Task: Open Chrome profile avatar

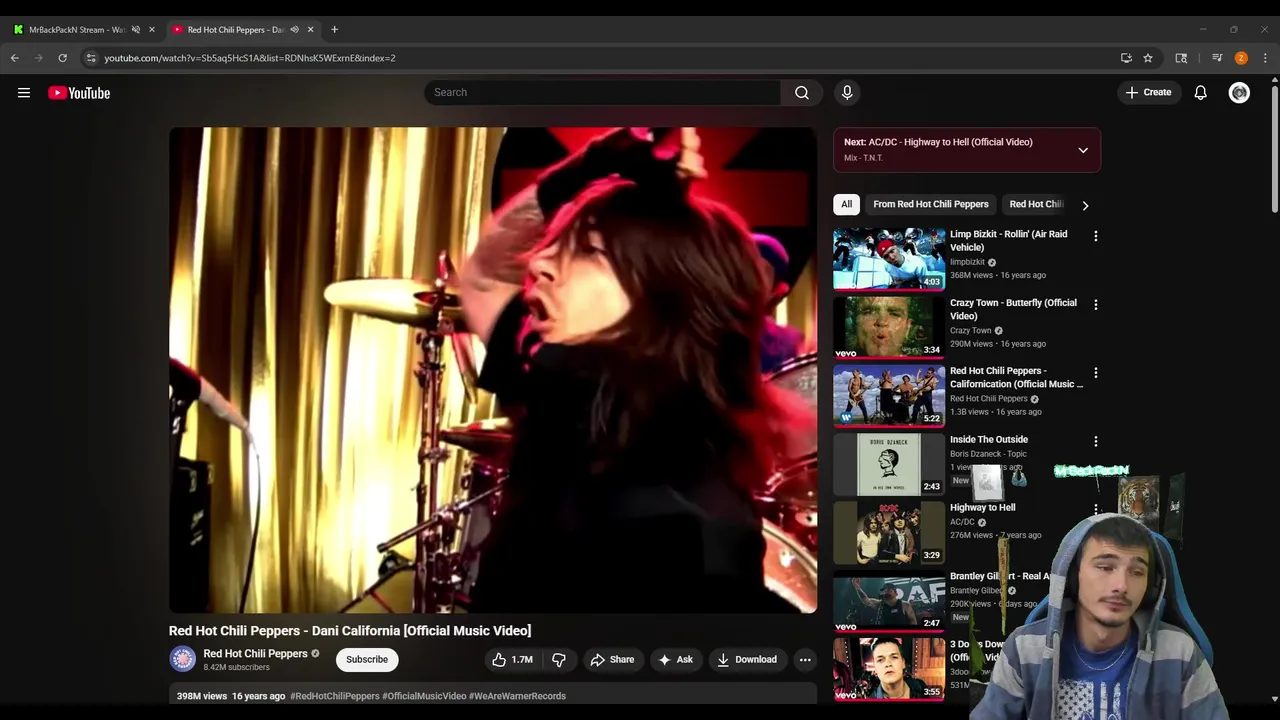Action: (x=1241, y=58)
